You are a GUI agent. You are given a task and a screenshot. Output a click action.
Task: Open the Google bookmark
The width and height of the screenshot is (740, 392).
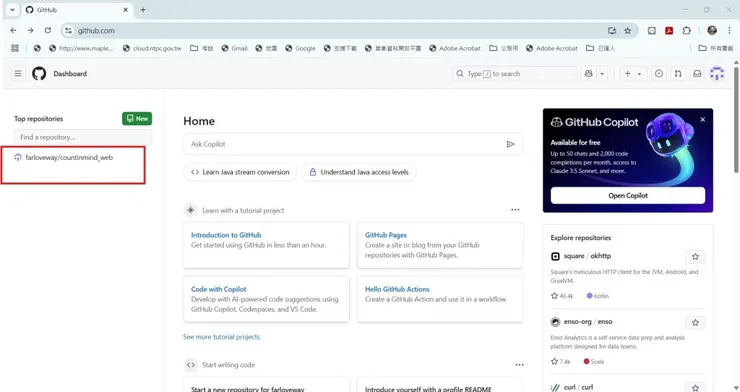point(300,48)
